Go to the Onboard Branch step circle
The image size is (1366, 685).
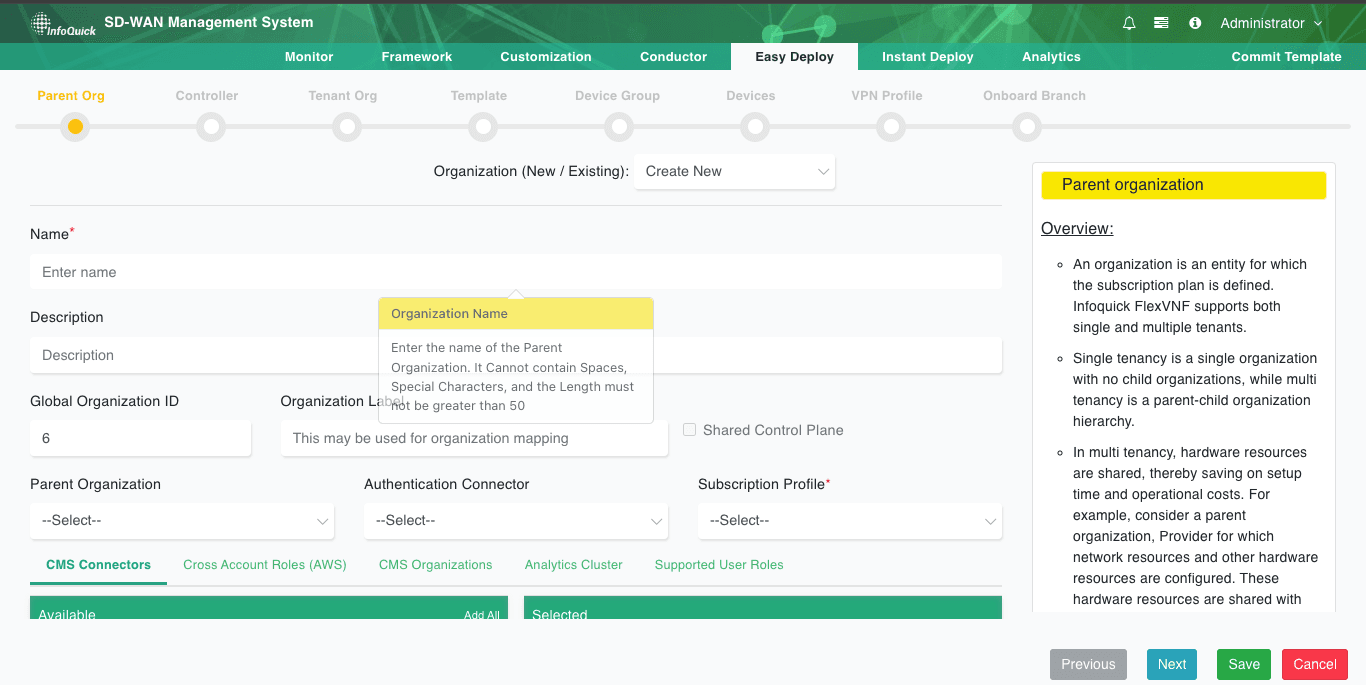pyautogui.click(x=1027, y=127)
